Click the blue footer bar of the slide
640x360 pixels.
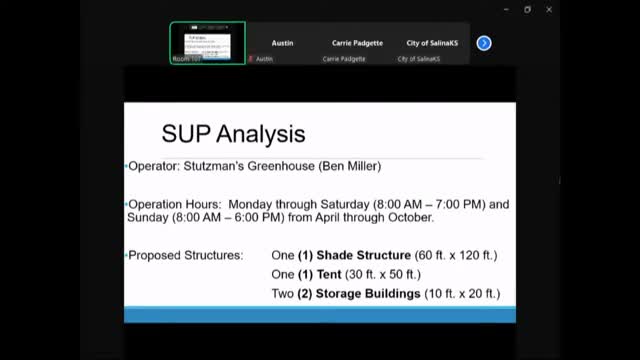pyautogui.click(x=320, y=315)
